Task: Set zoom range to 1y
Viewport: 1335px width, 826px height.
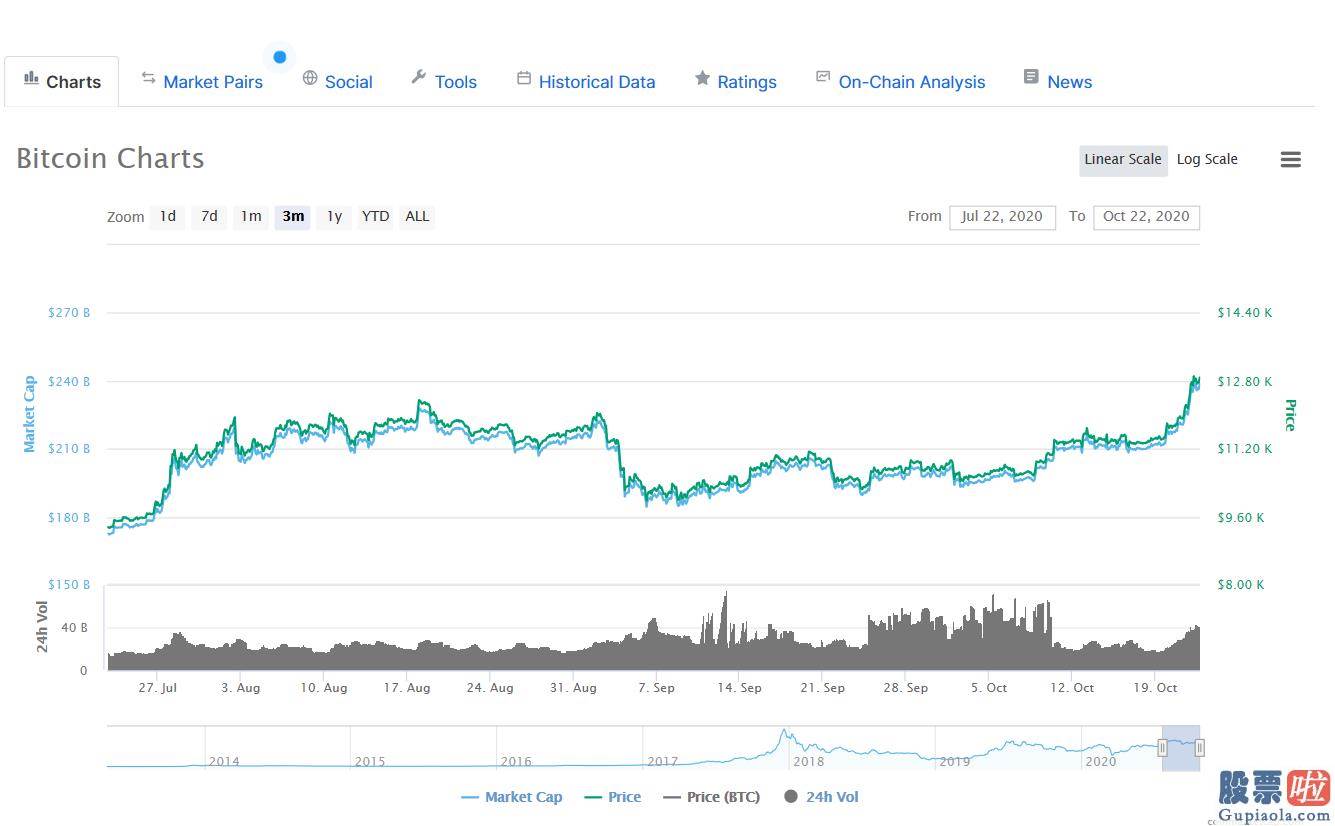Action: point(335,216)
